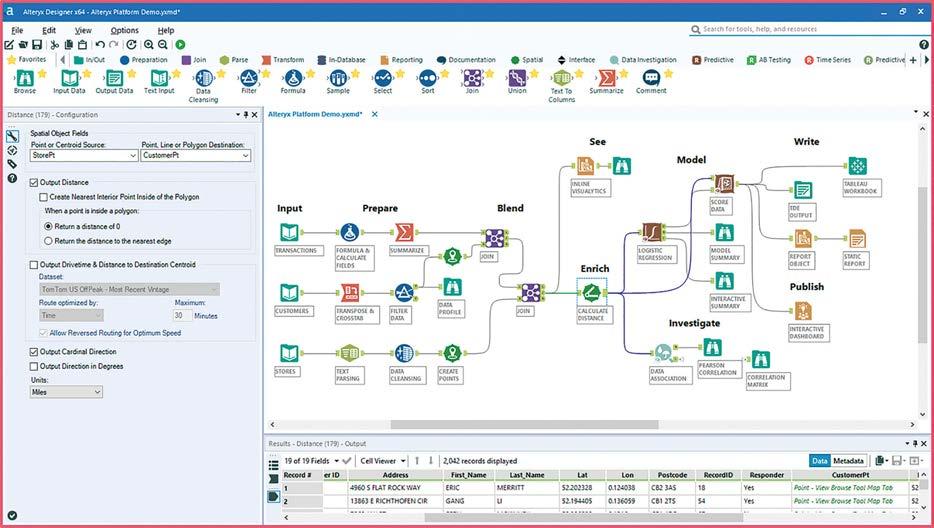Click the Data button in results
Screen dimensions: 934x528
pos(820,461)
